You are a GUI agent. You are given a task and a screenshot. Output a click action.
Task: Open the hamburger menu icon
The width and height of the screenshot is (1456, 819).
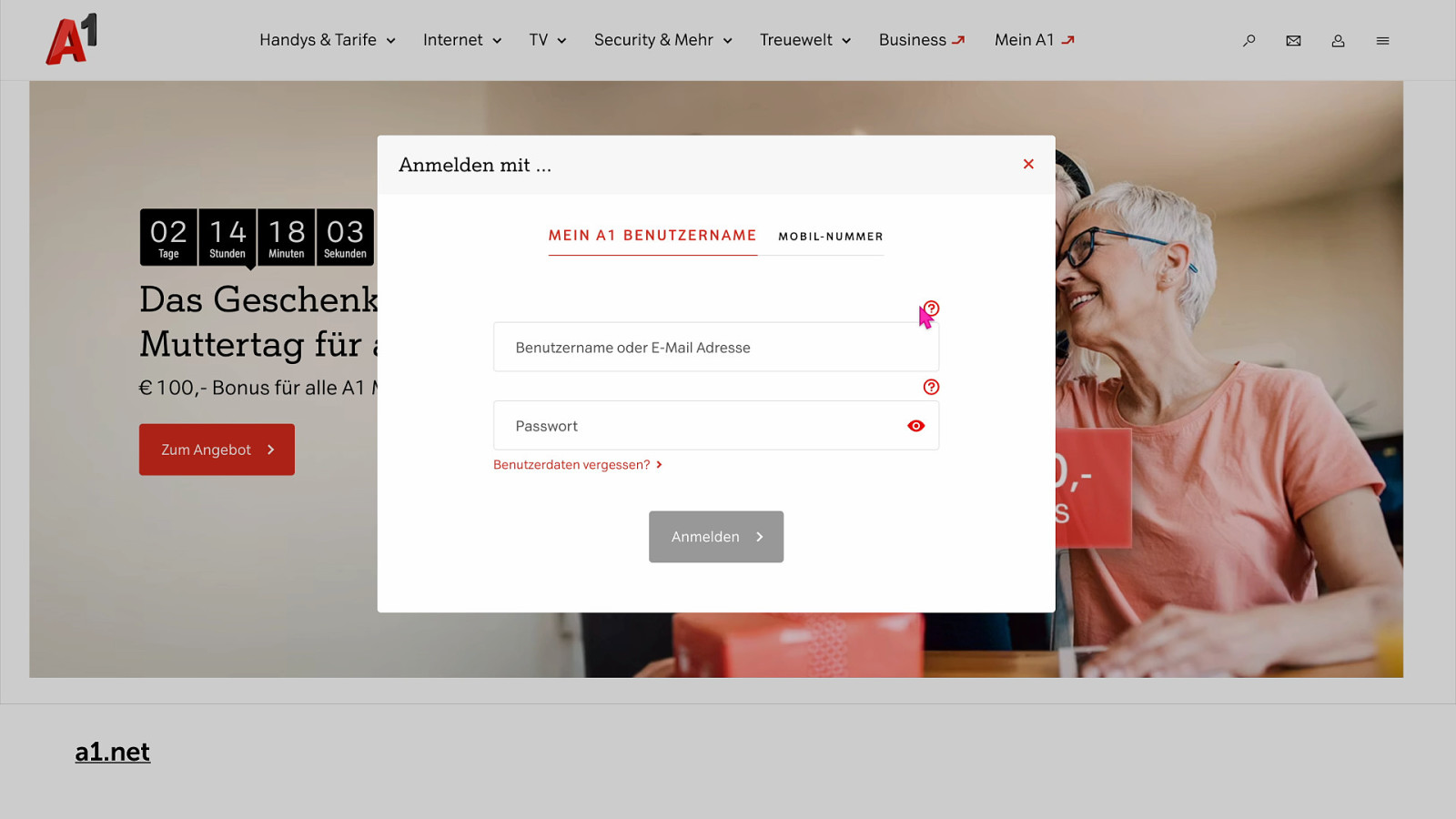tap(1382, 41)
